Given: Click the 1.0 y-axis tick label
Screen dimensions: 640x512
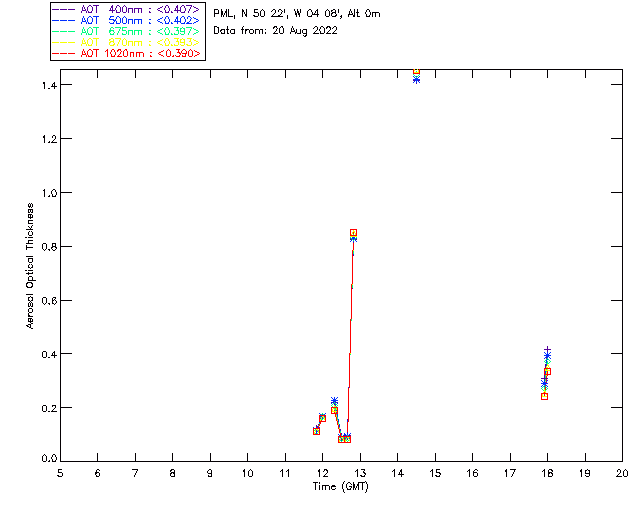Looking at the screenshot, I should (49, 193).
